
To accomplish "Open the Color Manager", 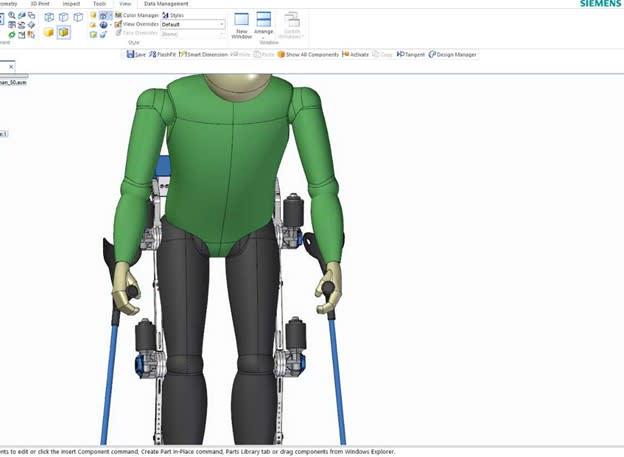I will click(x=137, y=15).
